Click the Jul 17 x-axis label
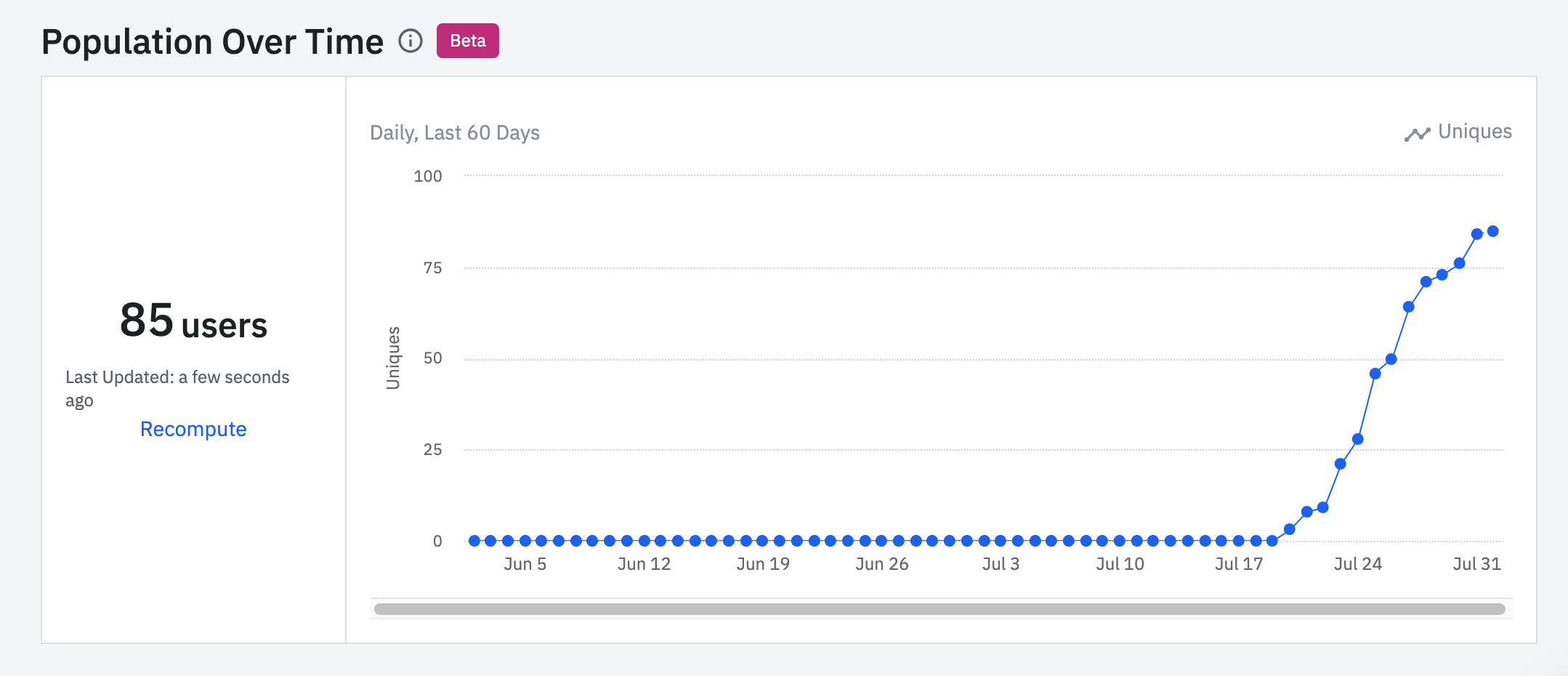Viewport: 1568px width, 676px height. tap(1239, 564)
